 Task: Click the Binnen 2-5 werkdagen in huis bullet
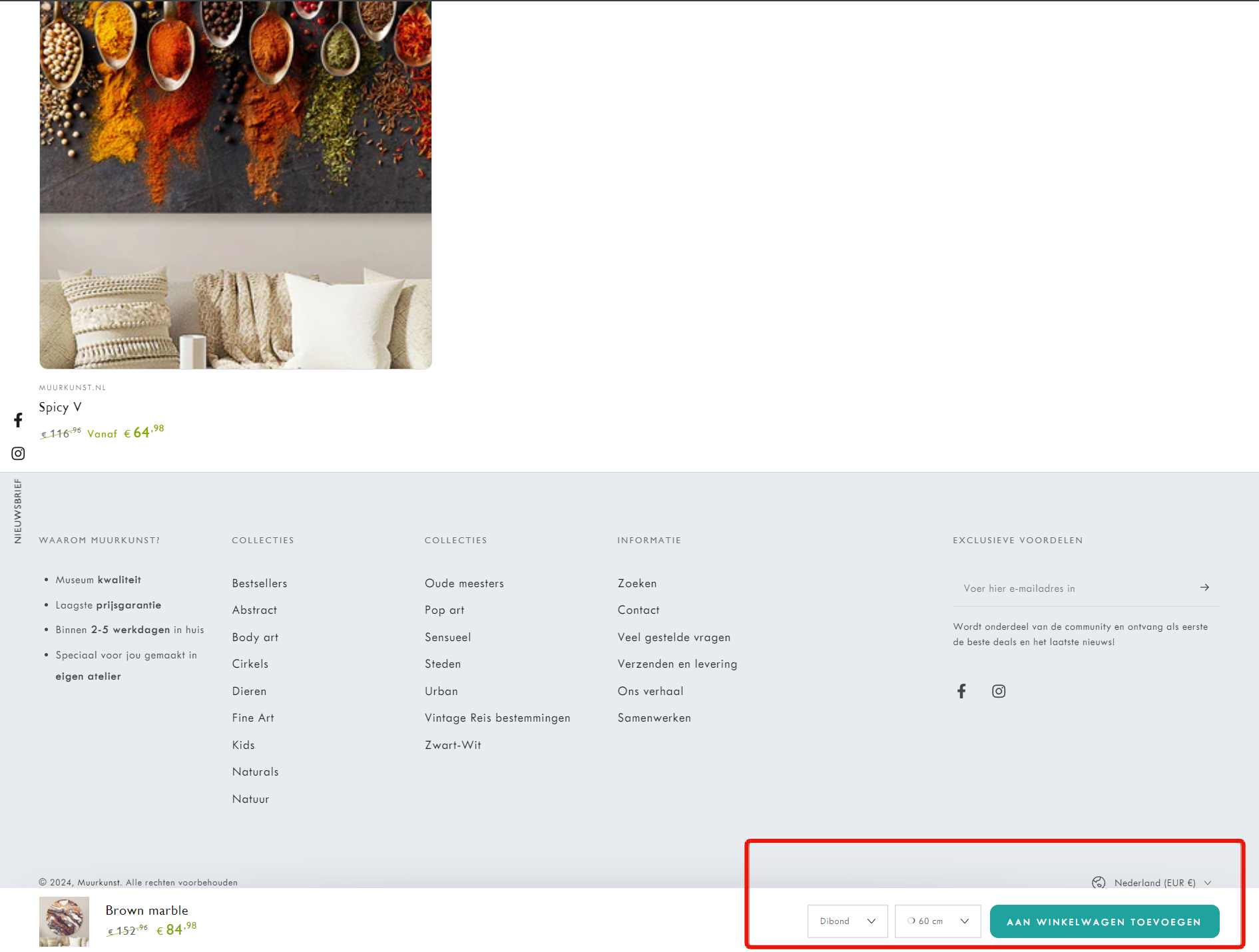click(130, 630)
